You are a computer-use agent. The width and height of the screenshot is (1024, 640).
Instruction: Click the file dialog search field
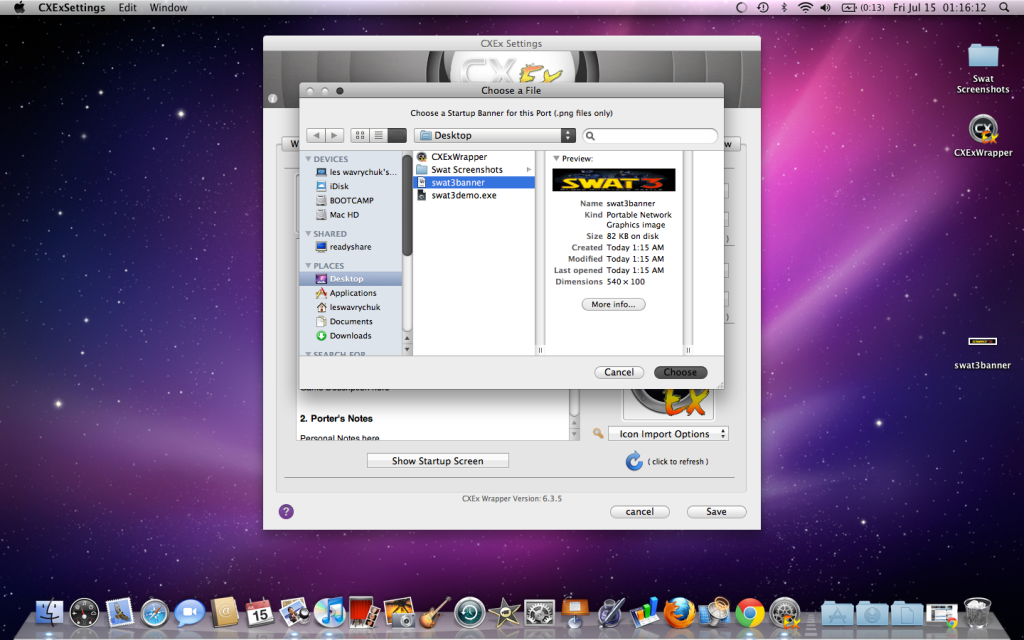pos(650,135)
